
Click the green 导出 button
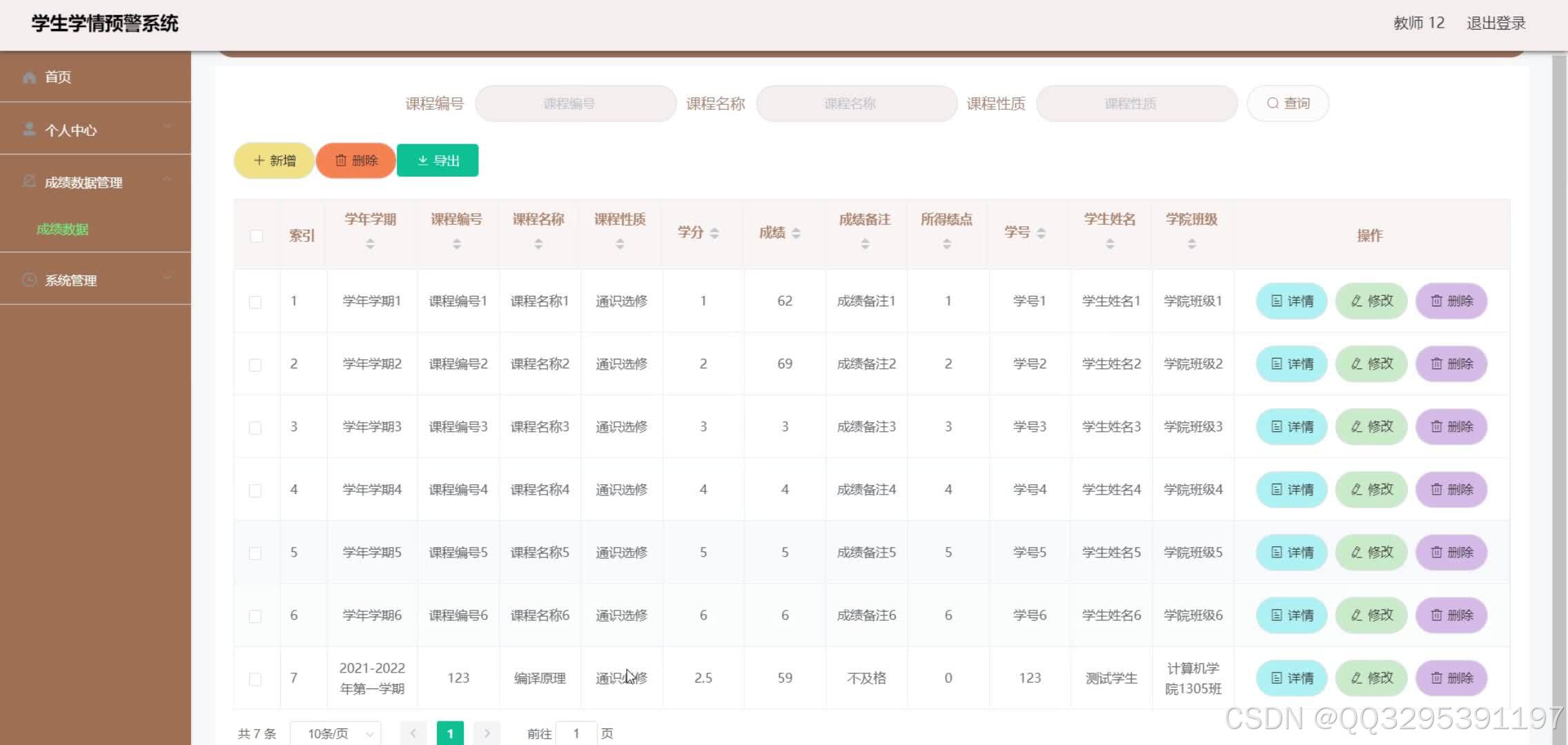(x=438, y=161)
